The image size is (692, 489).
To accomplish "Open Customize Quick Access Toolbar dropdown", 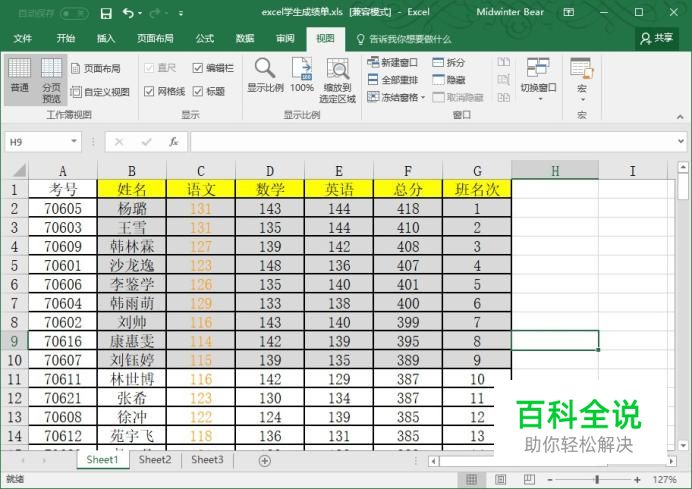I will 181,14.
